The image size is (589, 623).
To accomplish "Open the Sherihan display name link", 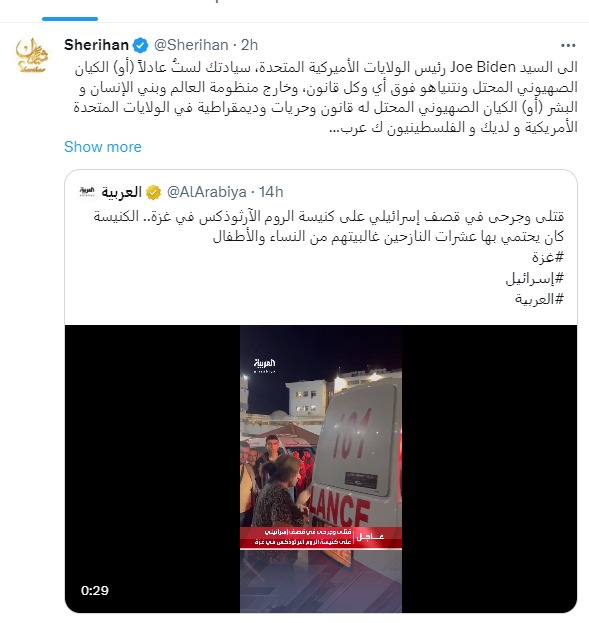I will point(96,45).
